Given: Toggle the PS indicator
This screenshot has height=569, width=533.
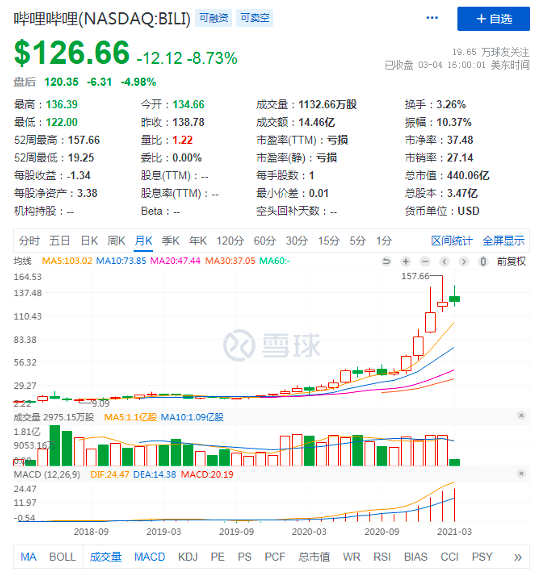Looking at the screenshot, I should click(245, 557).
